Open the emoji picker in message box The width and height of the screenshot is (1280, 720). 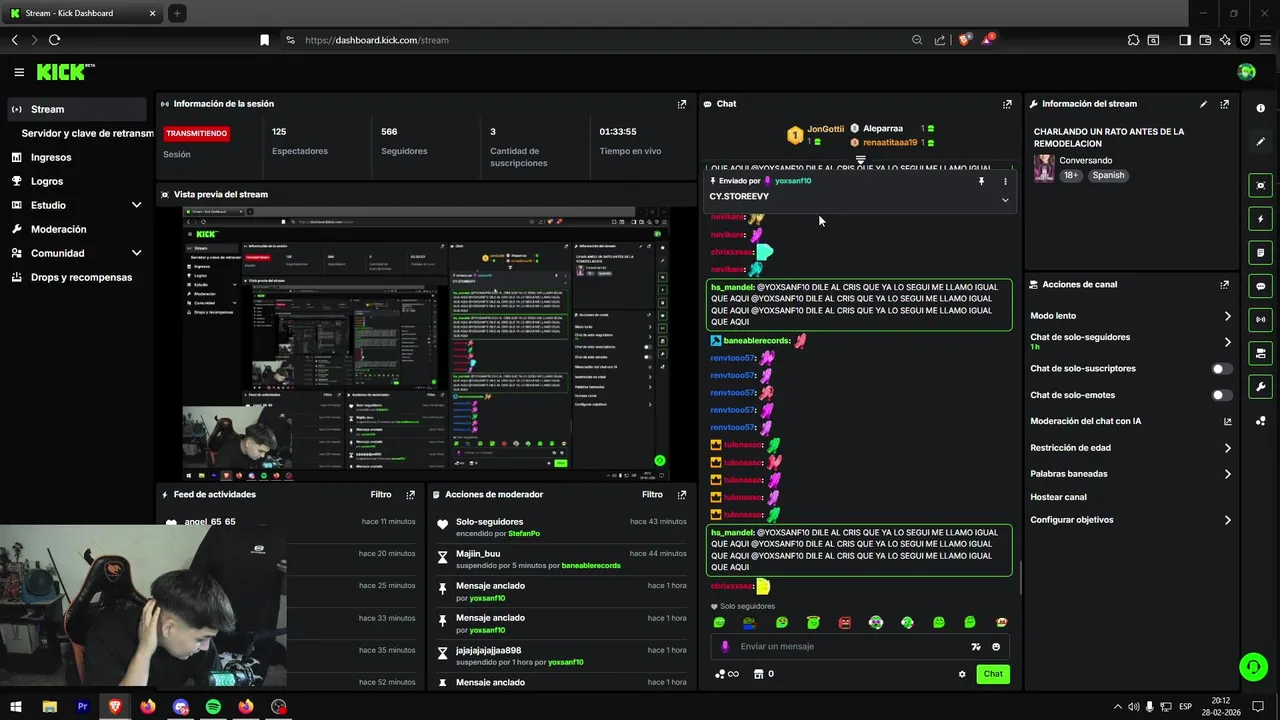[996, 647]
